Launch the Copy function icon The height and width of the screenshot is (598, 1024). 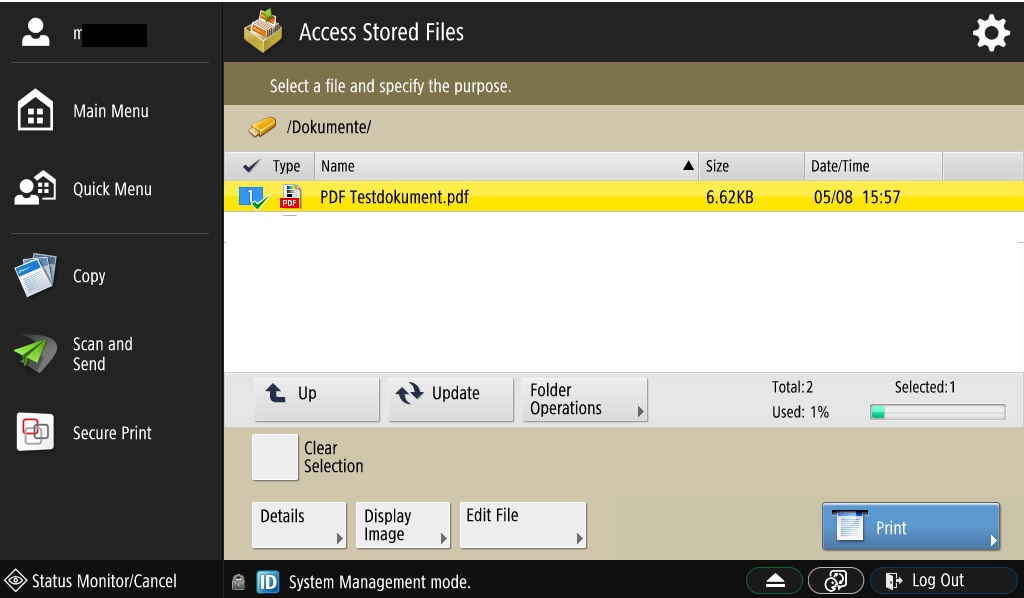[x=36, y=276]
